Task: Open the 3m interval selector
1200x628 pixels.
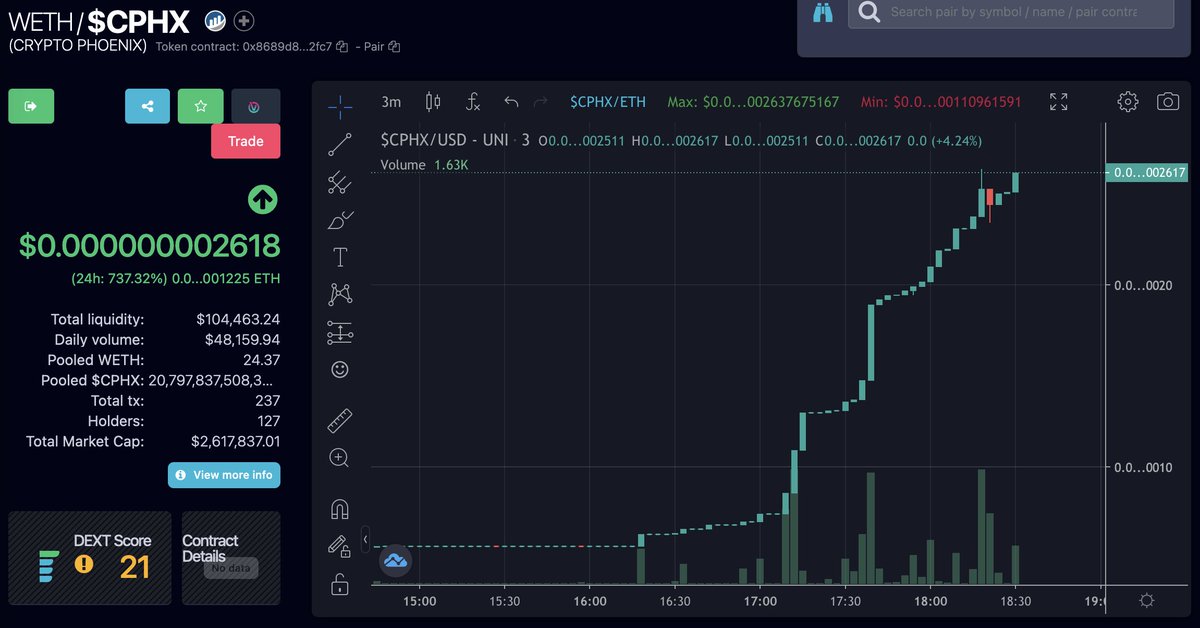Action: pos(391,101)
